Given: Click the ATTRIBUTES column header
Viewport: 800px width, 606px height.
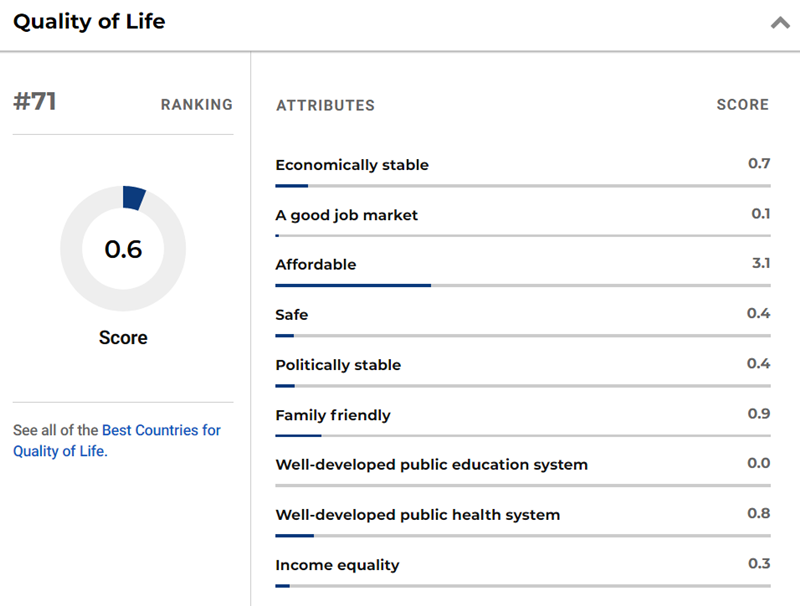Looking at the screenshot, I should tap(325, 105).
